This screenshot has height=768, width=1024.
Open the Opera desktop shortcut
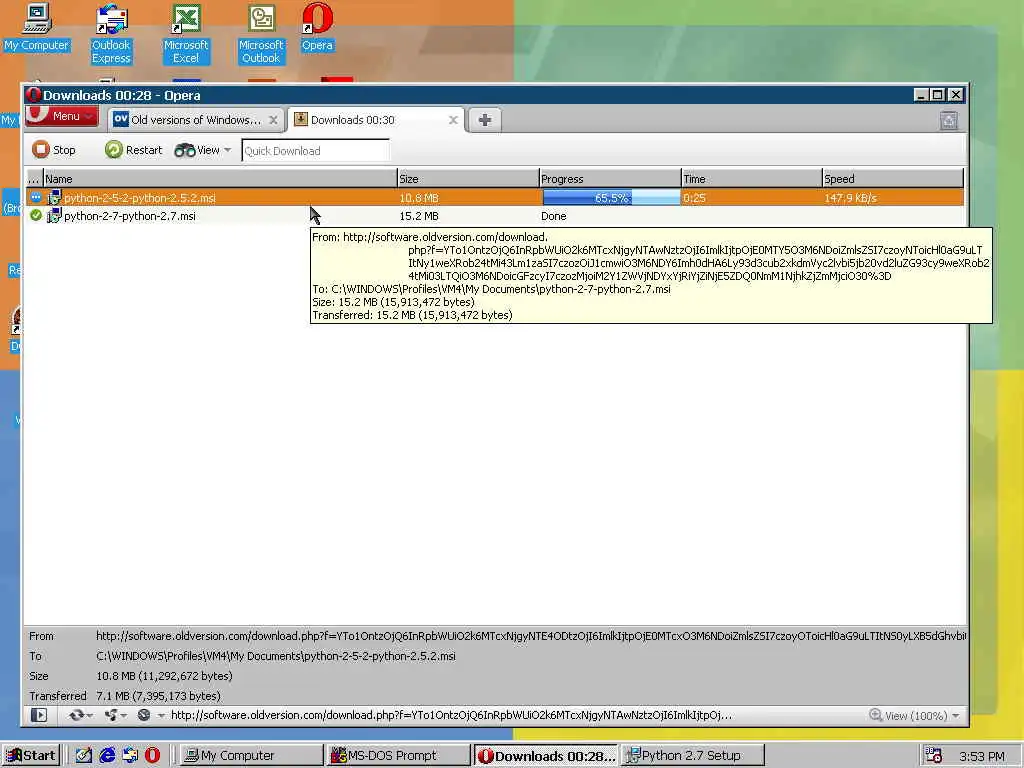[317, 27]
